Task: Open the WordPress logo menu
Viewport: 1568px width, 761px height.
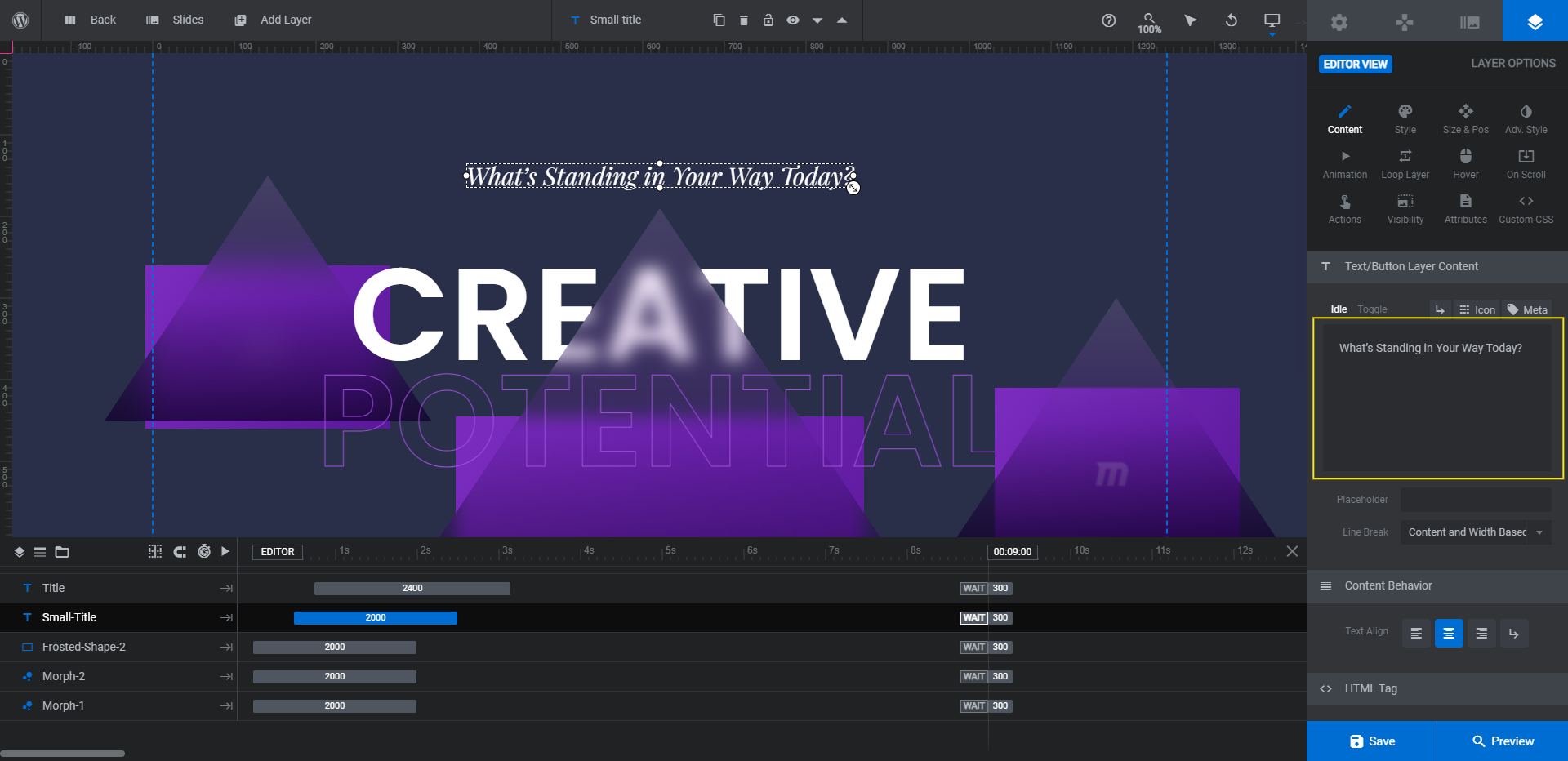Action: (20, 20)
